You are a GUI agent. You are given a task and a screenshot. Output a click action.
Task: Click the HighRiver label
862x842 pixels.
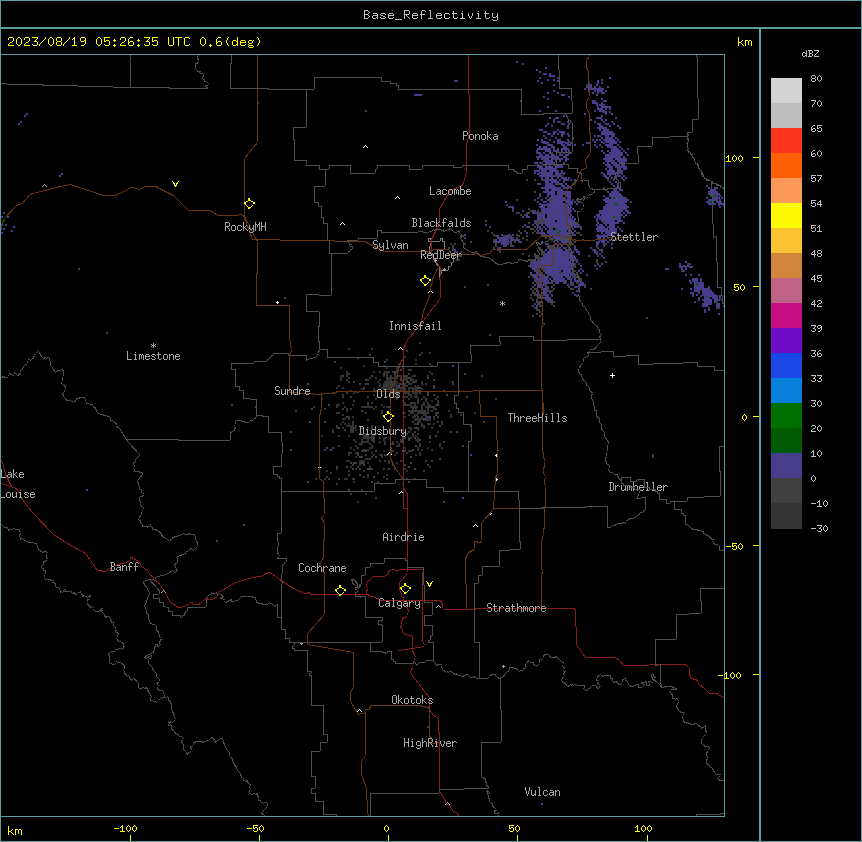(430, 743)
